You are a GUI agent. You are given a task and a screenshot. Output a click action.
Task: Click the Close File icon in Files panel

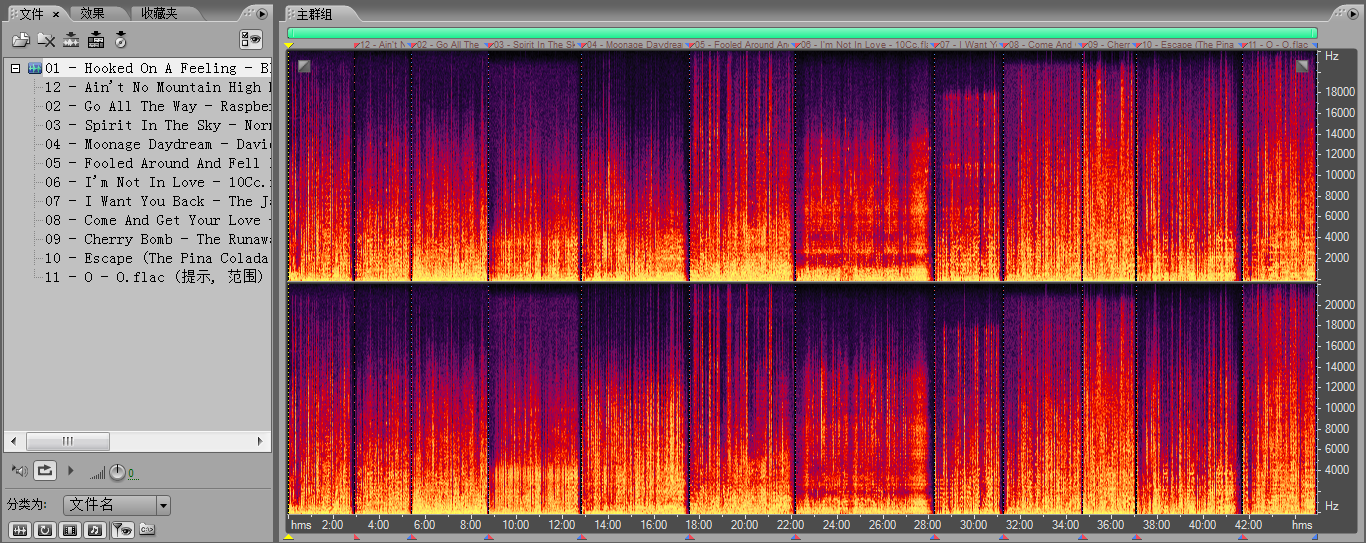coord(46,40)
